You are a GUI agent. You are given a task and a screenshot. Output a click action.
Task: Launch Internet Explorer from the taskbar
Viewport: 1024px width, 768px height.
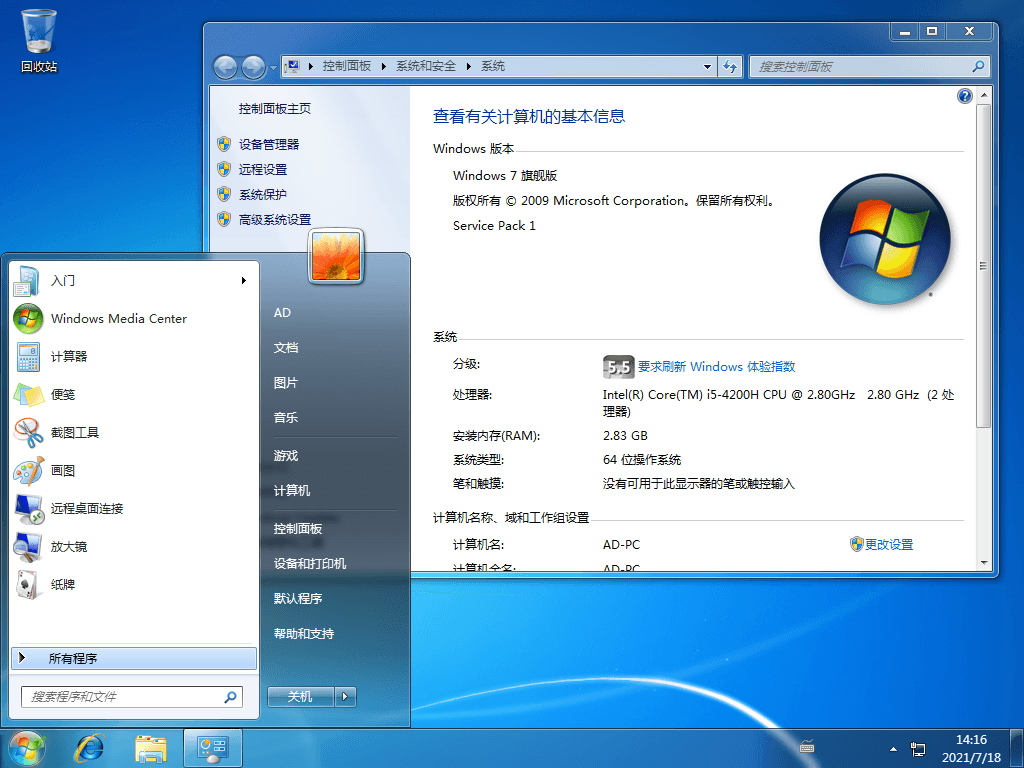[x=89, y=748]
